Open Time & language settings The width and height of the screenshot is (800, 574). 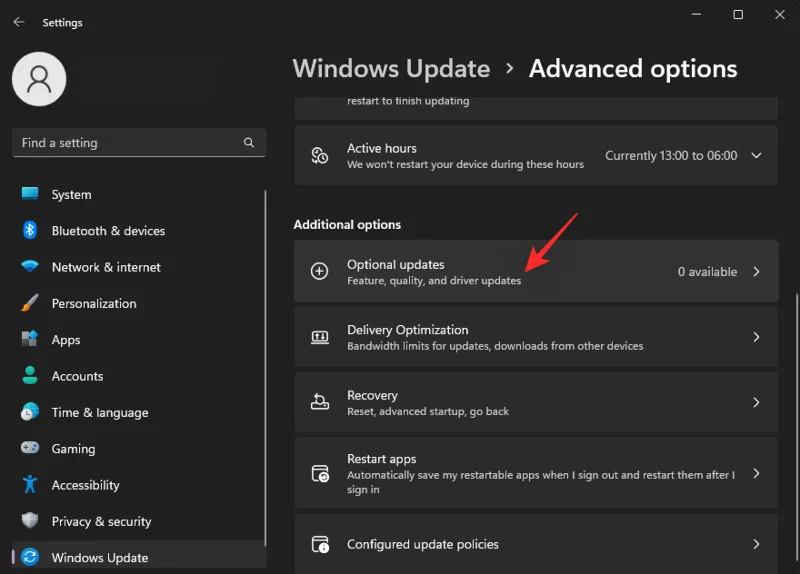(x=138, y=412)
